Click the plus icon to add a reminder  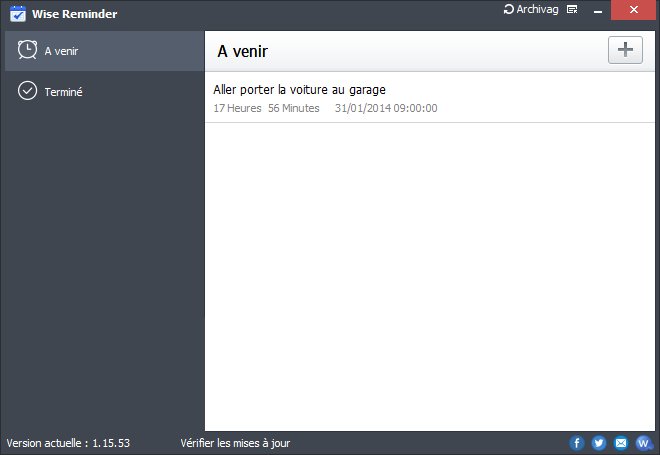click(625, 50)
